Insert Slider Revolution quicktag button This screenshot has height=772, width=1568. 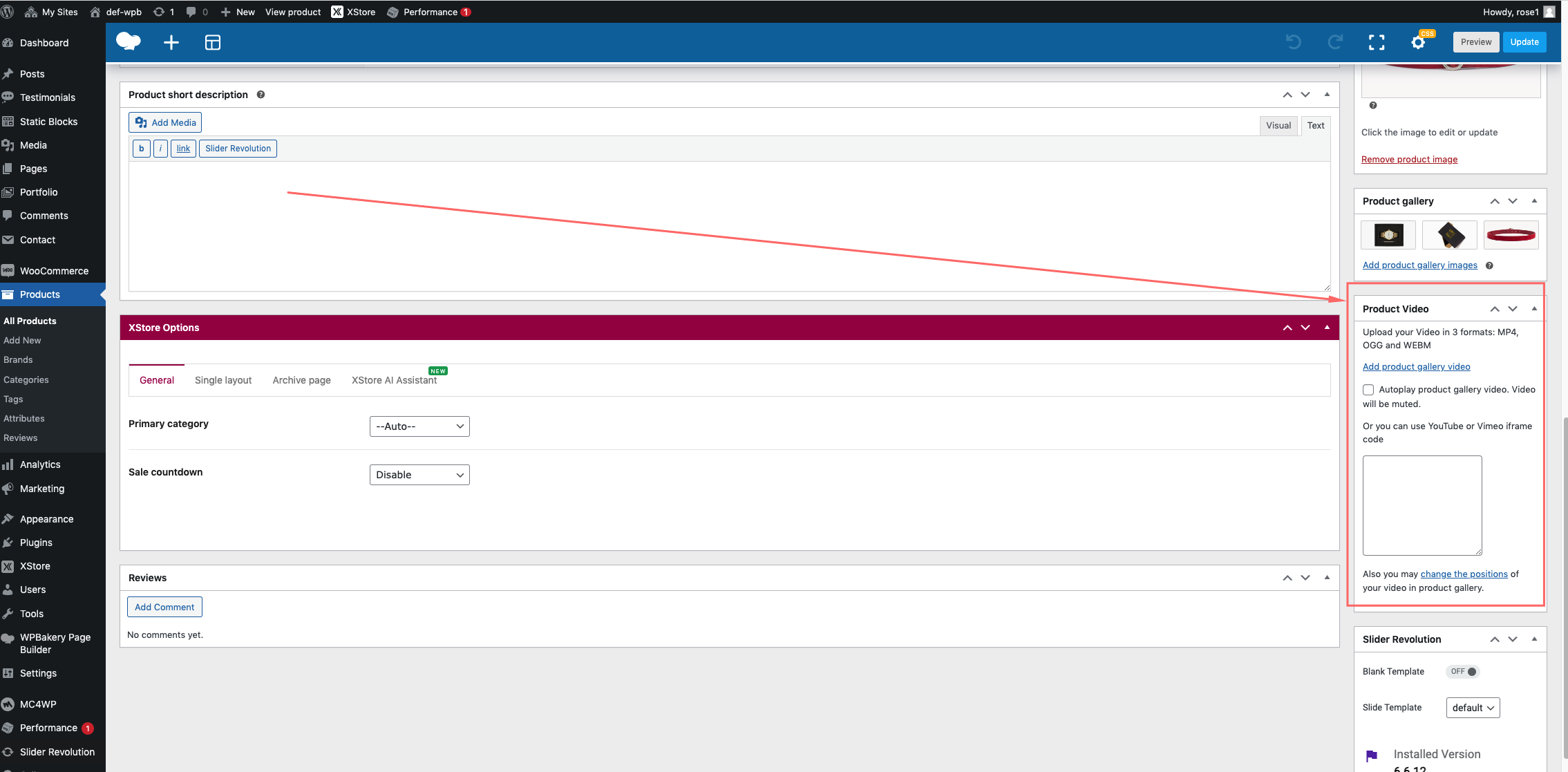tap(238, 149)
